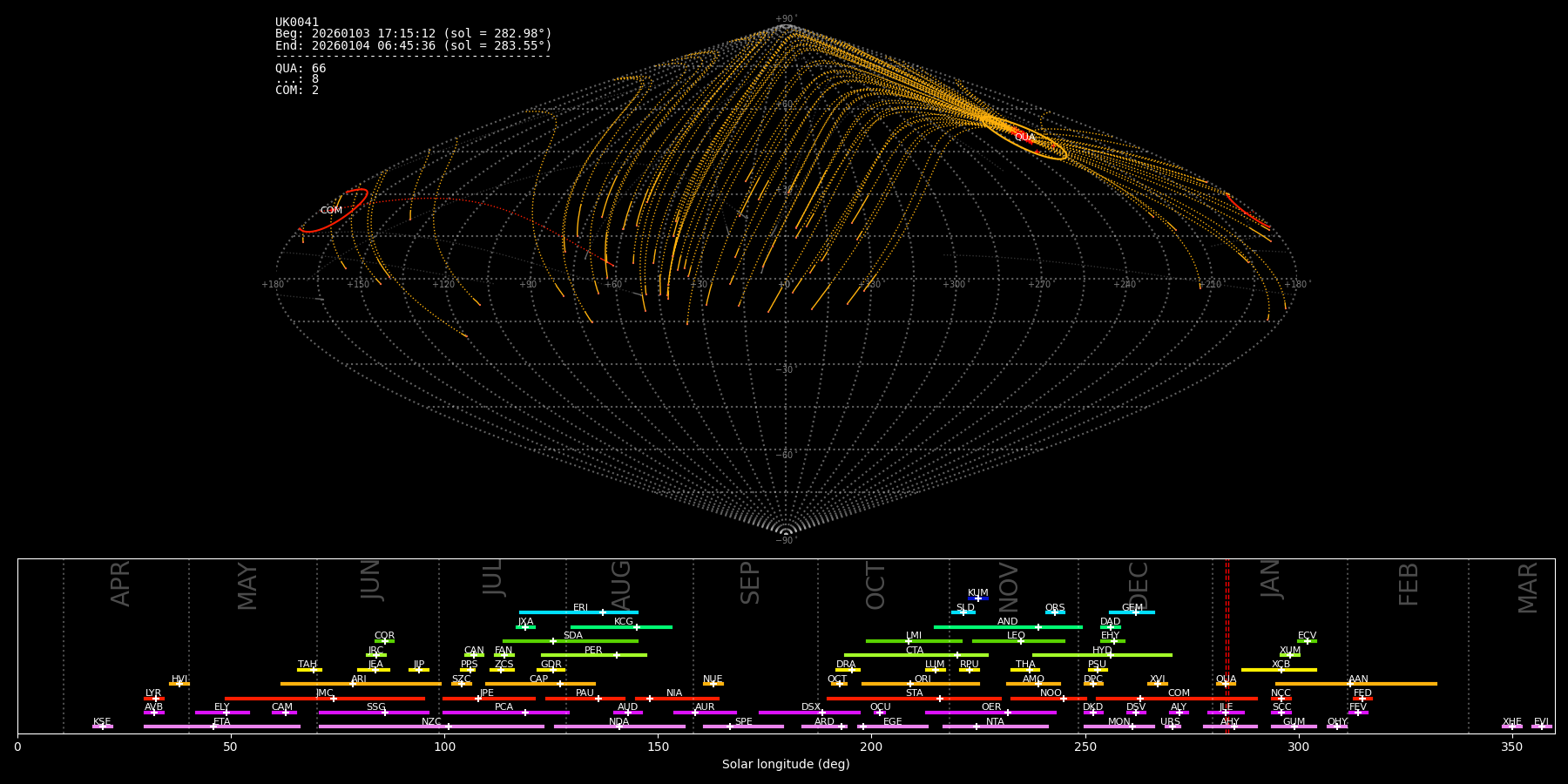The height and width of the screenshot is (784, 1568).
Task: Click the peak cross on LEO bar
Action: (1021, 641)
